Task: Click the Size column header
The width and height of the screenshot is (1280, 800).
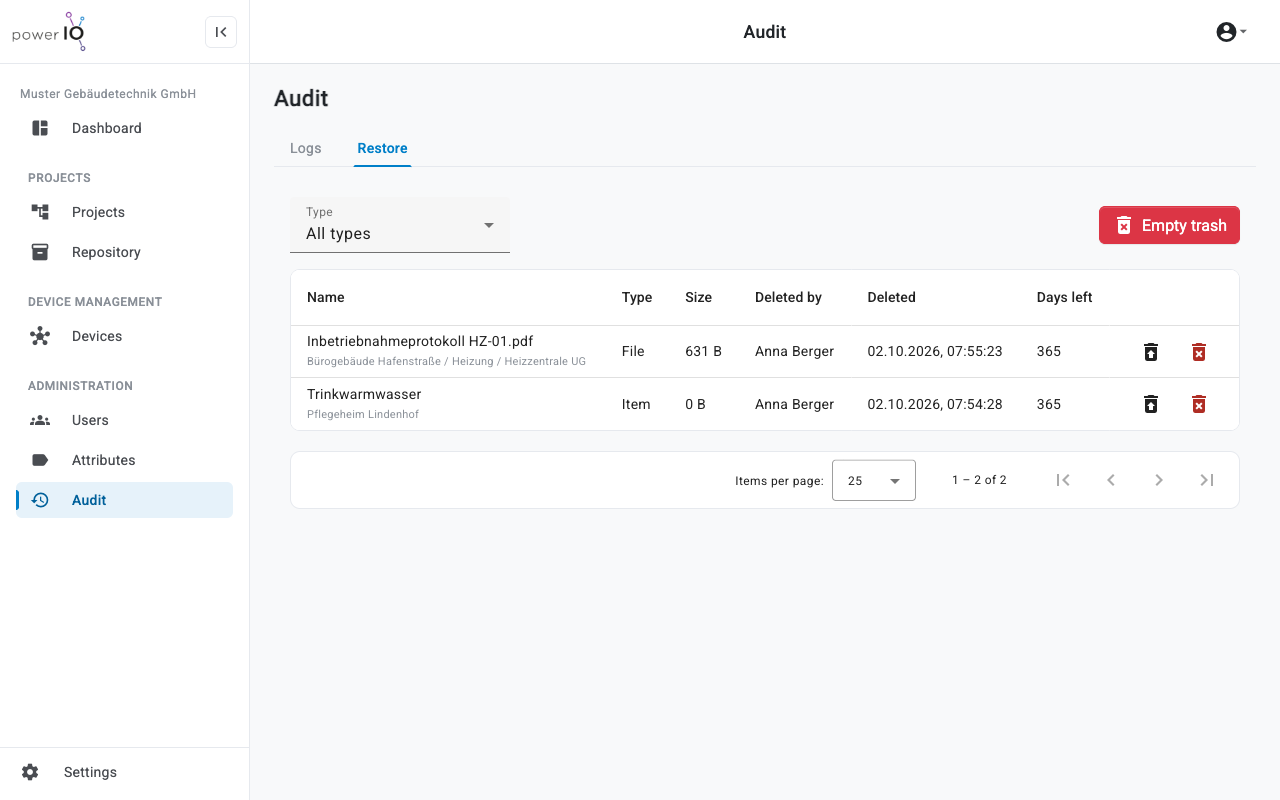Action: (699, 297)
